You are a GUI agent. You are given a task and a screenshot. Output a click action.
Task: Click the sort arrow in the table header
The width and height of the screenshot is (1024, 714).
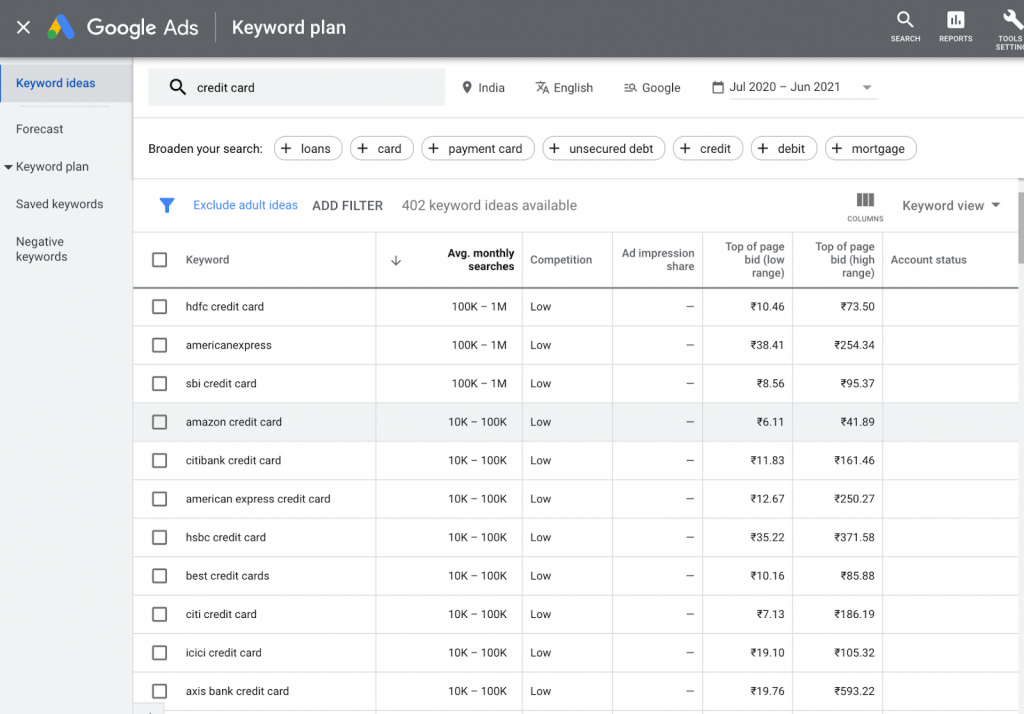coord(396,261)
